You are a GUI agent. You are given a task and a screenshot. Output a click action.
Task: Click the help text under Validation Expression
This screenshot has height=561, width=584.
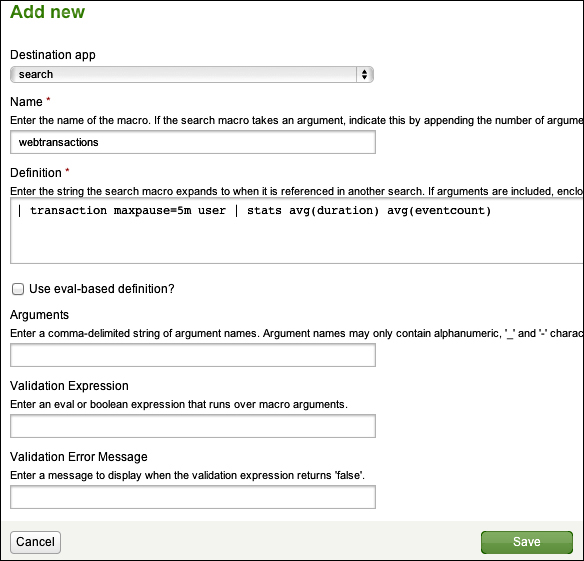179,405
